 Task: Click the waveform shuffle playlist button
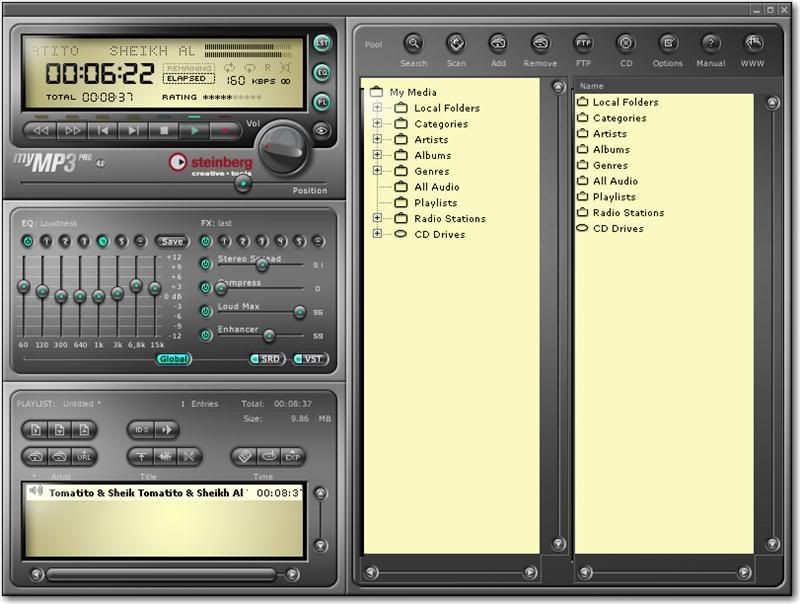point(165,457)
